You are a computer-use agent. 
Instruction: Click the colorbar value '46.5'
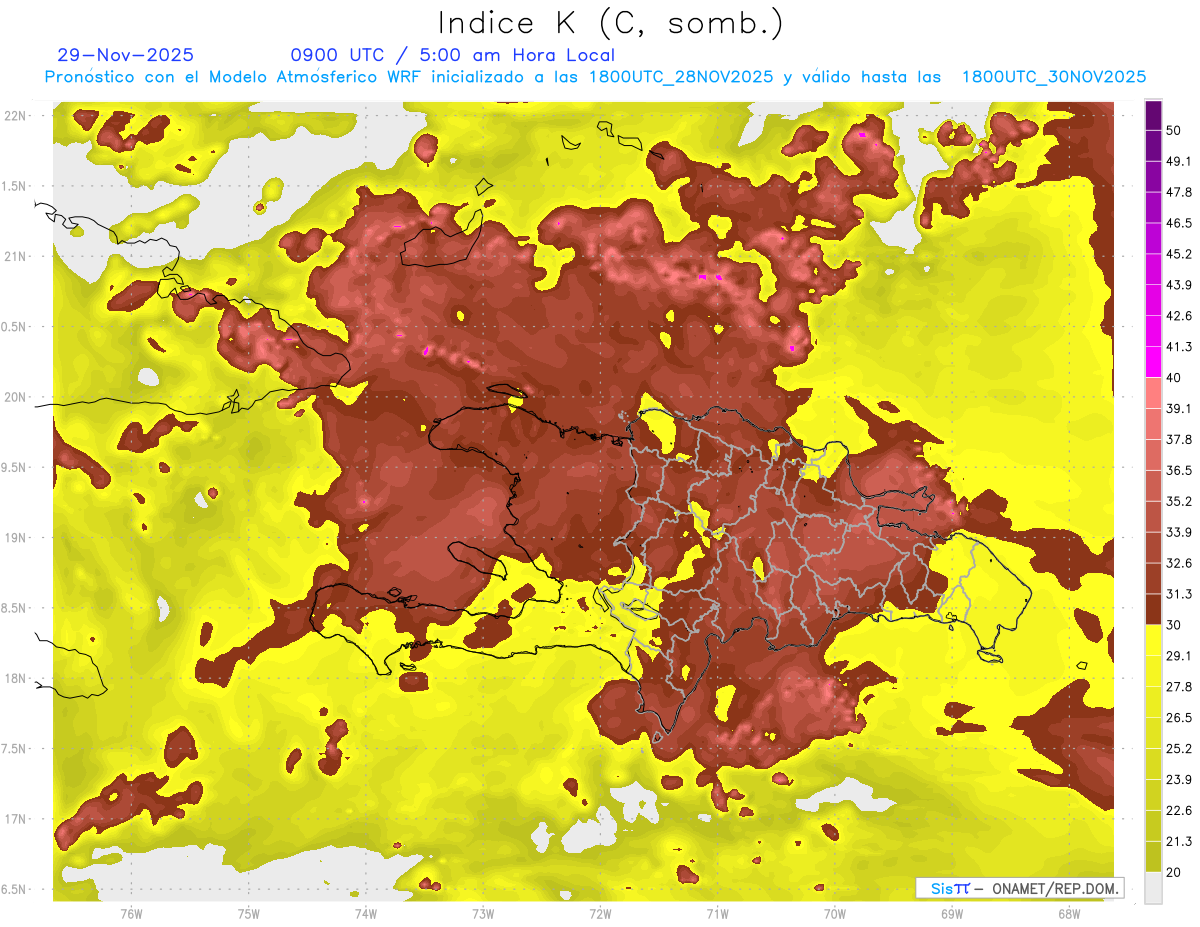click(x=1179, y=223)
